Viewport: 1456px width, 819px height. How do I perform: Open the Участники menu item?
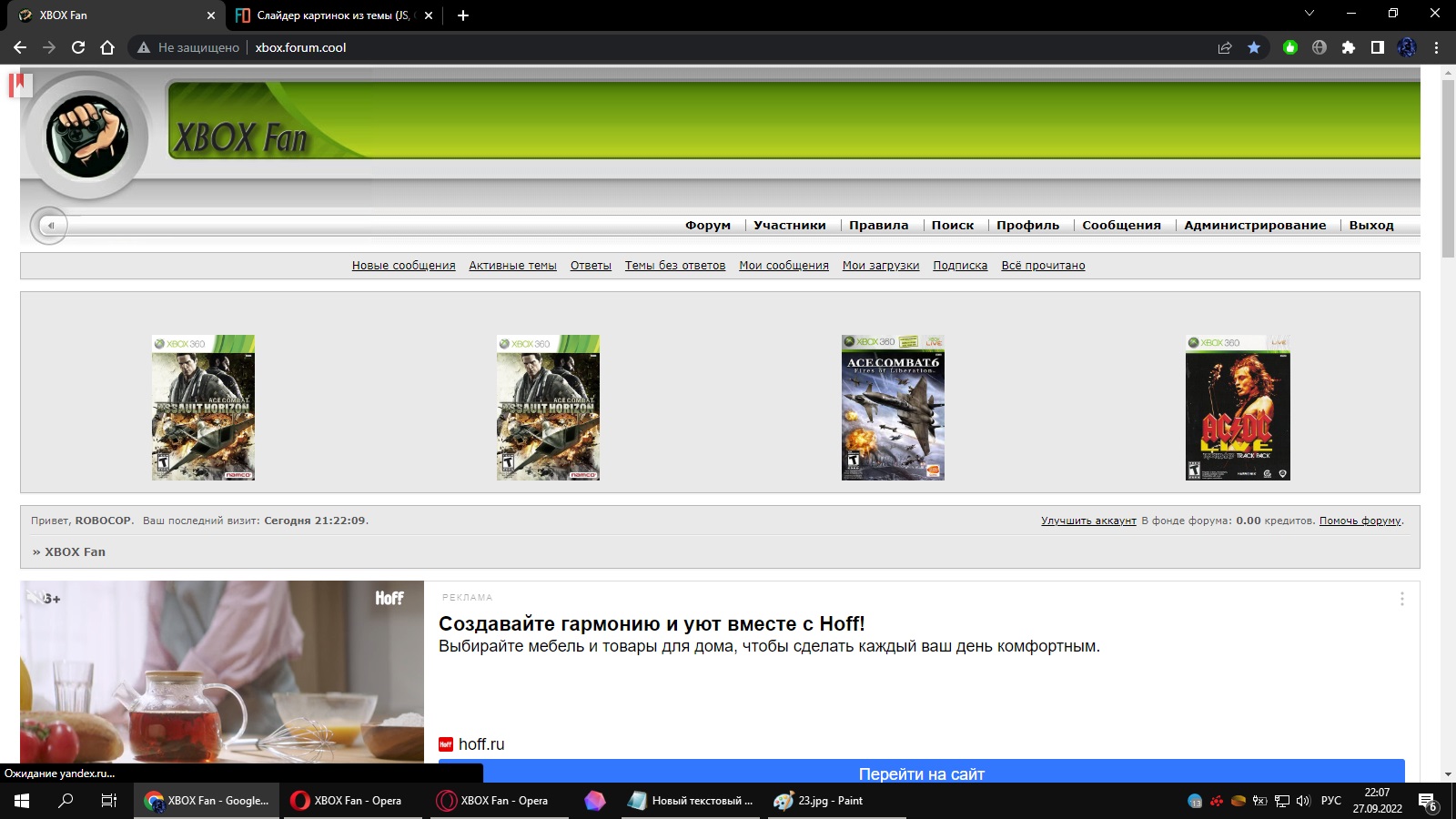tap(789, 225)
